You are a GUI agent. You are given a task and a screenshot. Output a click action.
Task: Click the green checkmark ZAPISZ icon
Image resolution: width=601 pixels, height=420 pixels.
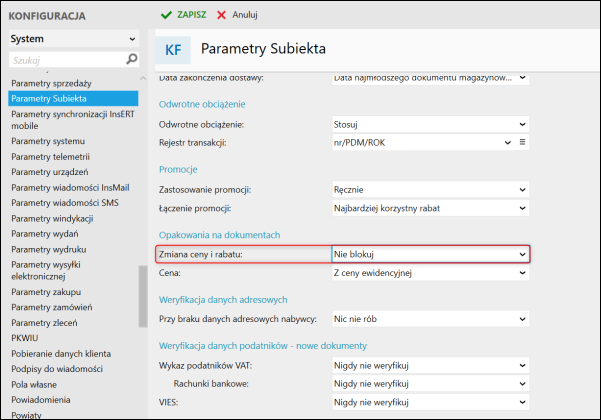(166, 15)
